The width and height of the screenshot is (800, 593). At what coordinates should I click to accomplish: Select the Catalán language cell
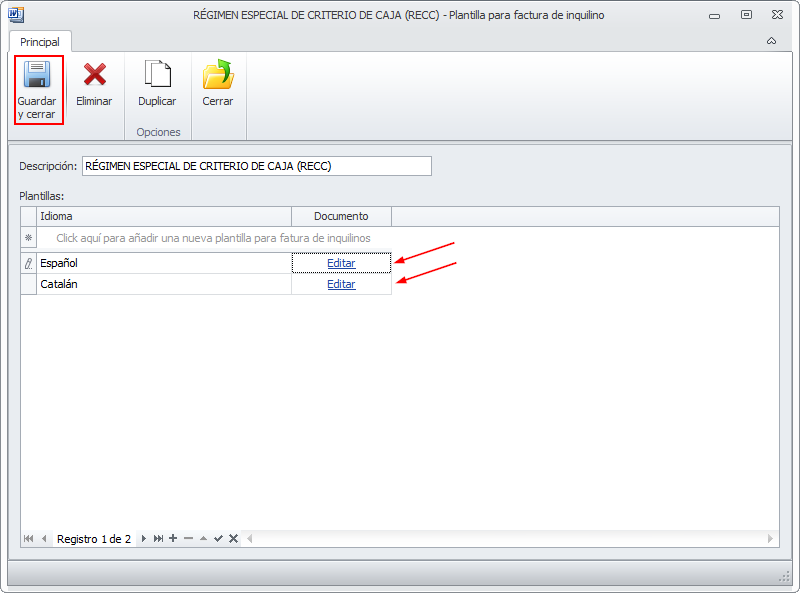click(x=164, y=284)
